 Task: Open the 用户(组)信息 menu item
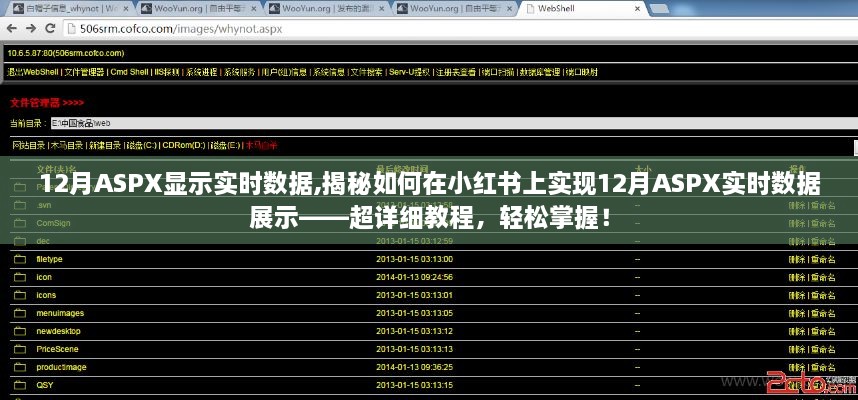[x=284, y=72]
